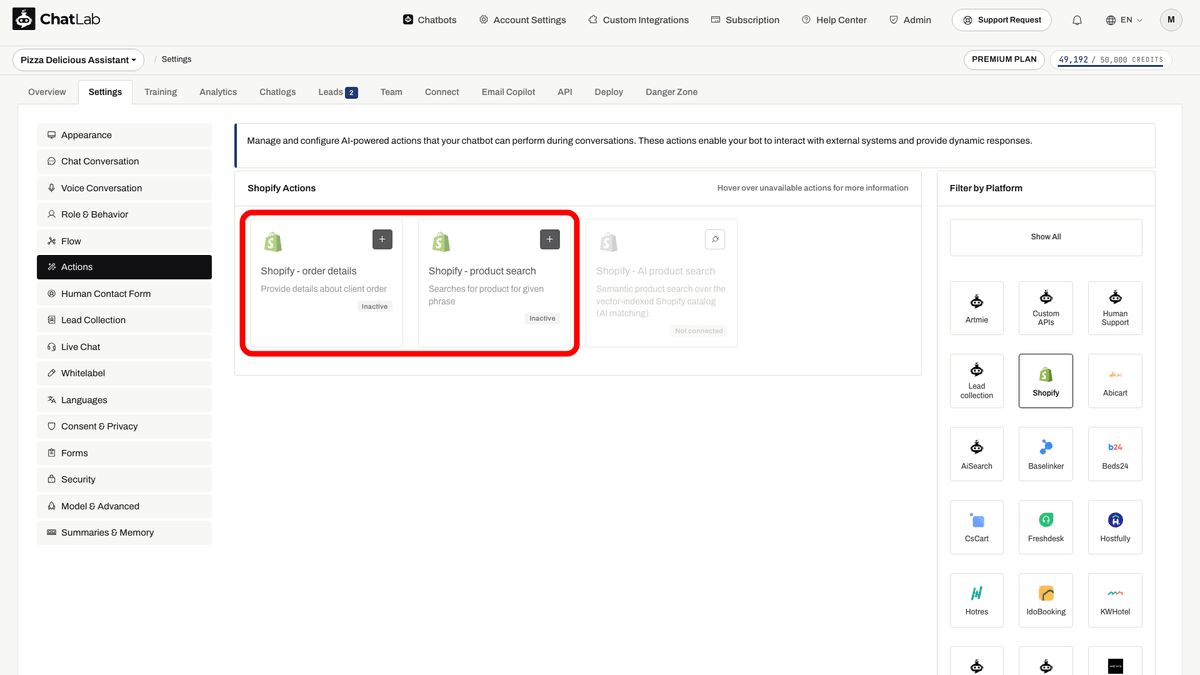Image resolution: width=1200 pixels, height=675 pixels.
Task: Switch to the Deploy tab
Action: pyautogui.click(x=609, y=92)
